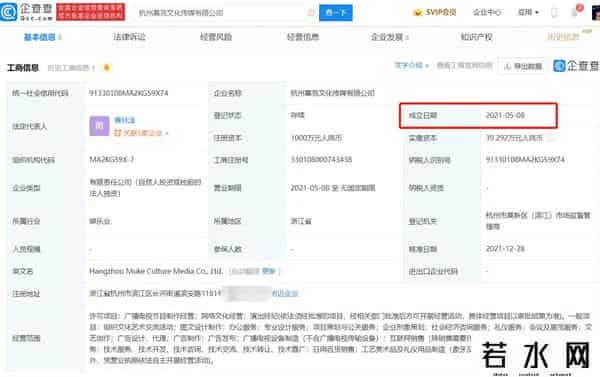Expand the text introduction dropdown above the table

click(x=411, y=65)
